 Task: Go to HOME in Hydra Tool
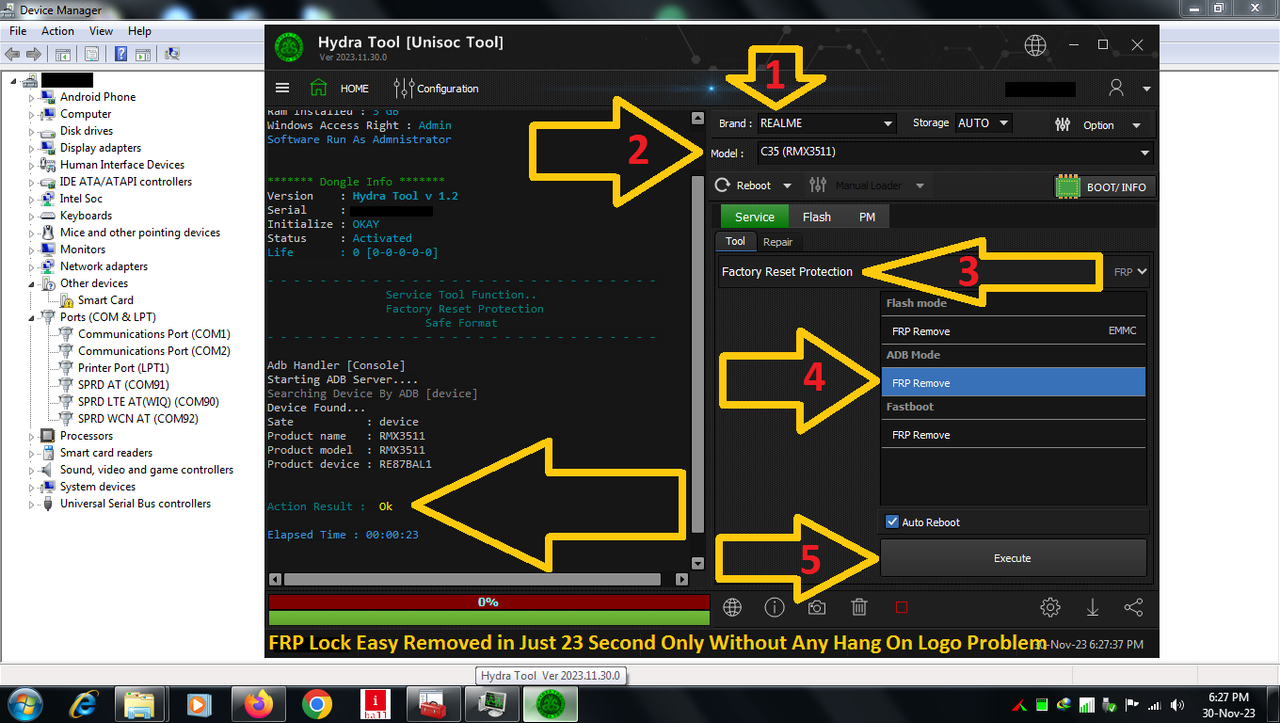point(339,88)
